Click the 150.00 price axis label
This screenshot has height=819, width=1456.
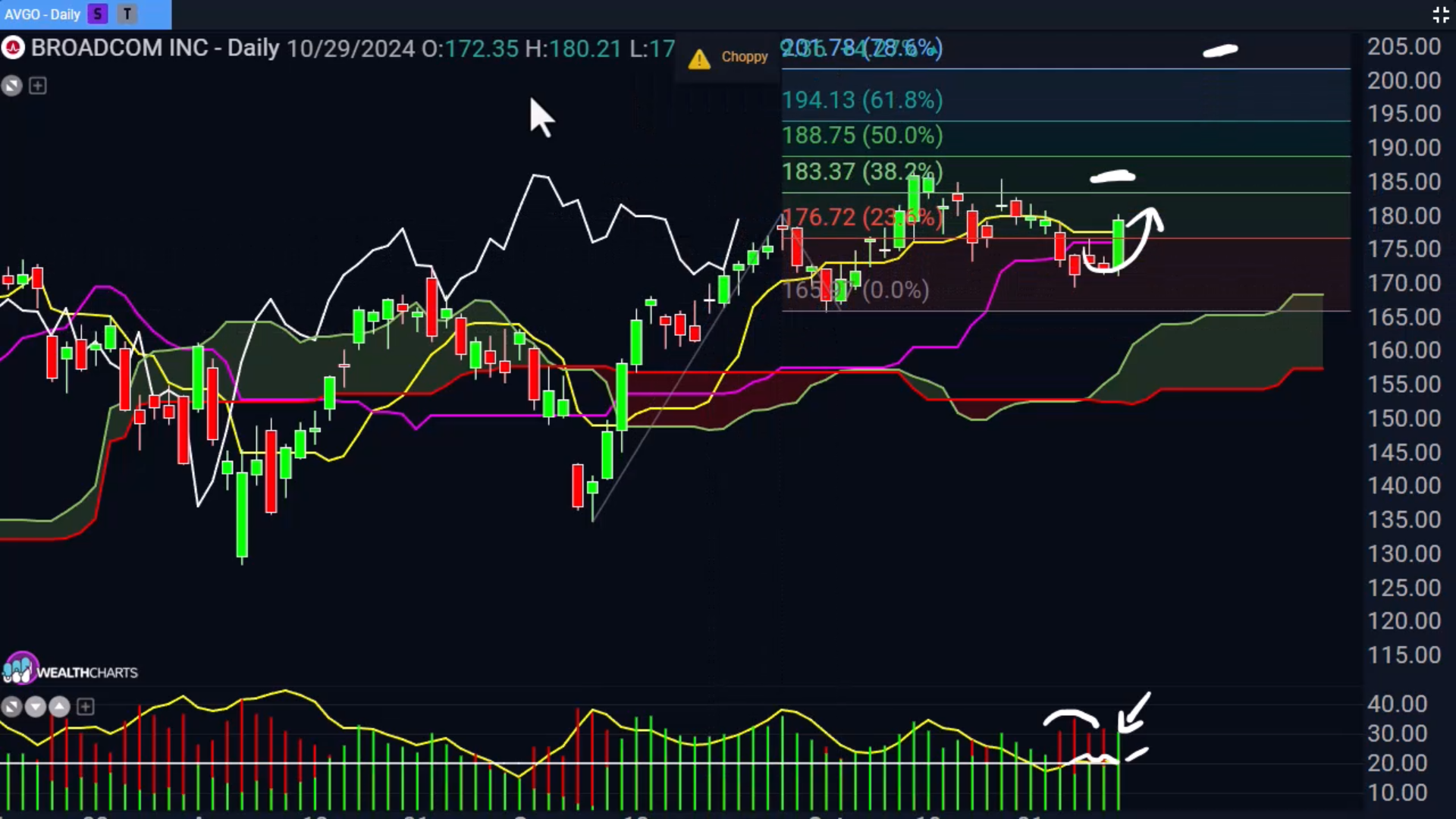tap(1404, 419)
